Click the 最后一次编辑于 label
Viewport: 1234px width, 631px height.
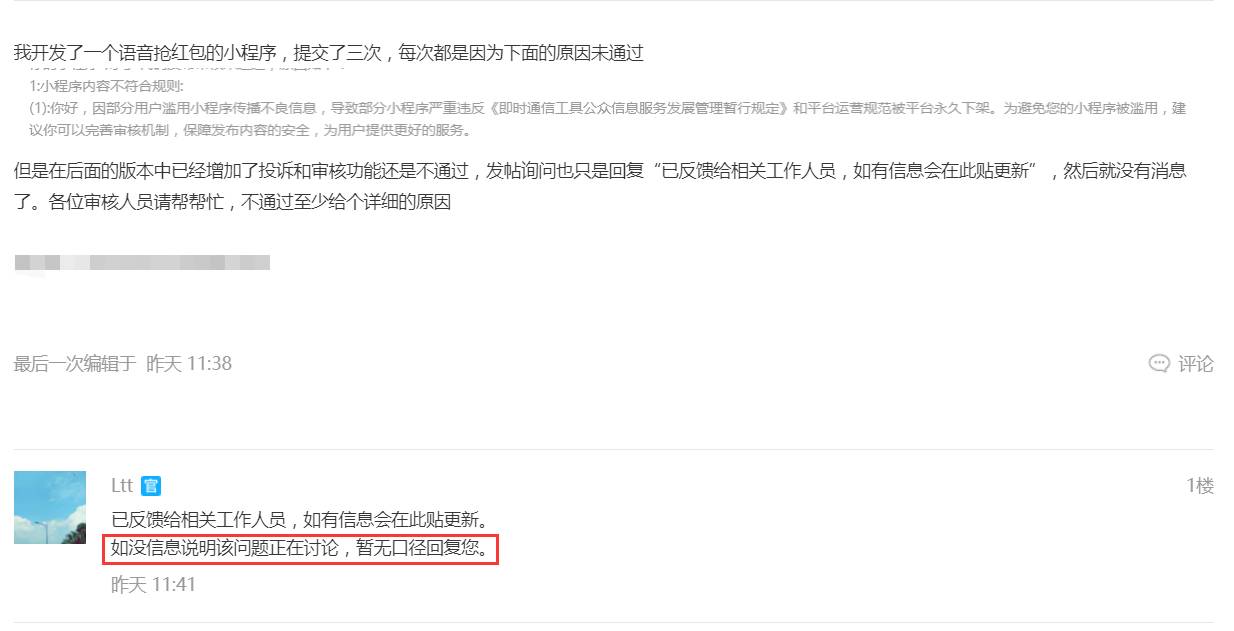pos(74,364)
